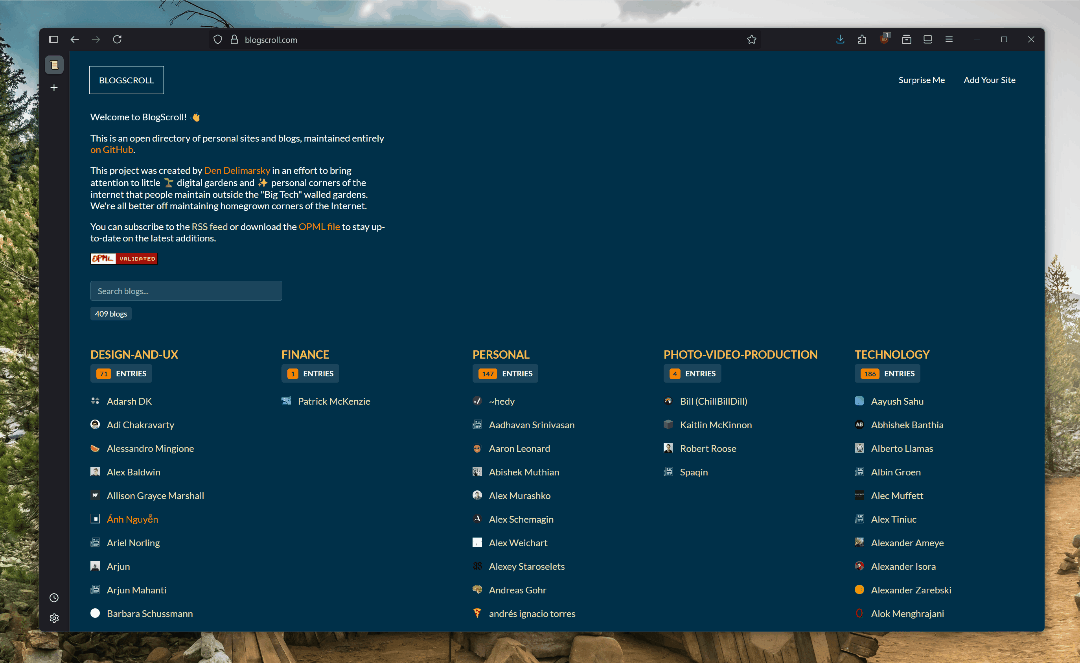Click the browser back arrow
The image size is (1080, 663).
(x=74, y=40)
